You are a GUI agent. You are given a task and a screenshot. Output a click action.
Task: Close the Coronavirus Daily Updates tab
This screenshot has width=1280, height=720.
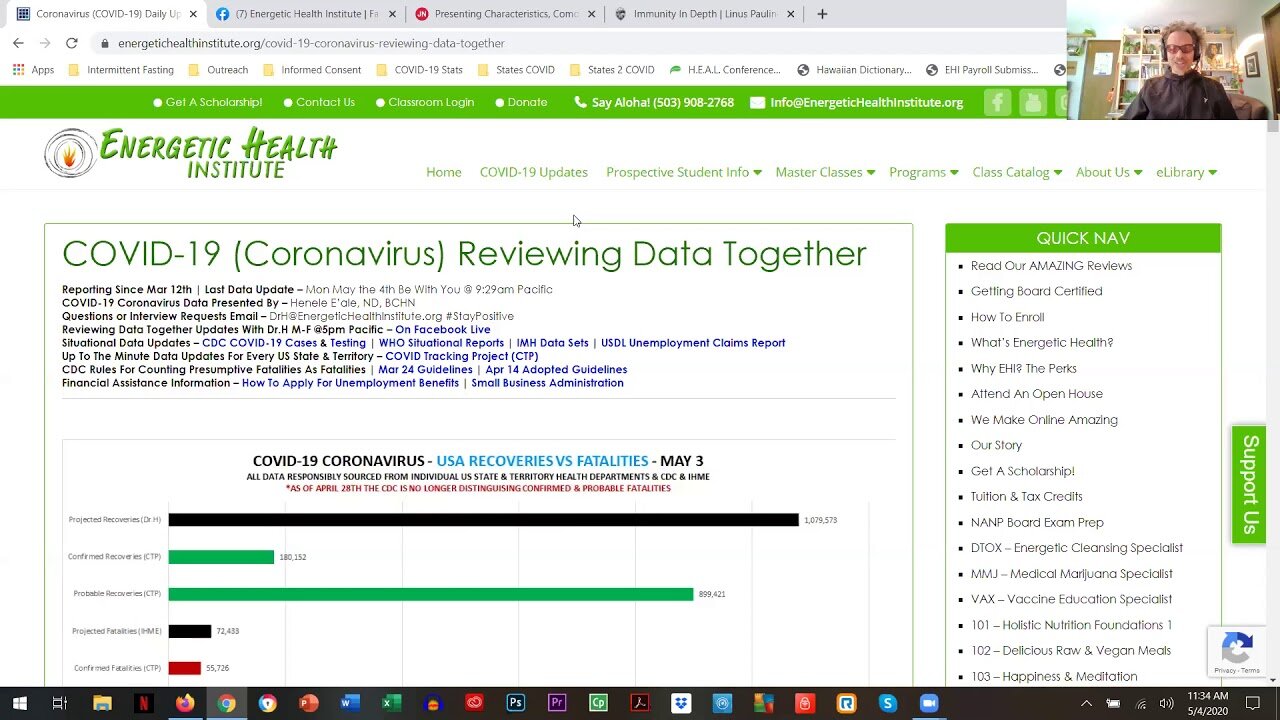pos(193,14)
